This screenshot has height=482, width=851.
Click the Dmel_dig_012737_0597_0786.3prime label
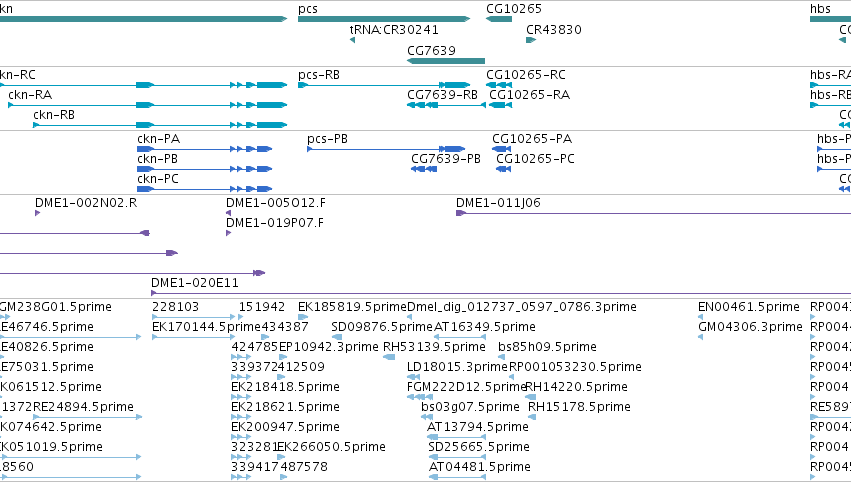(x=522, y=307)
